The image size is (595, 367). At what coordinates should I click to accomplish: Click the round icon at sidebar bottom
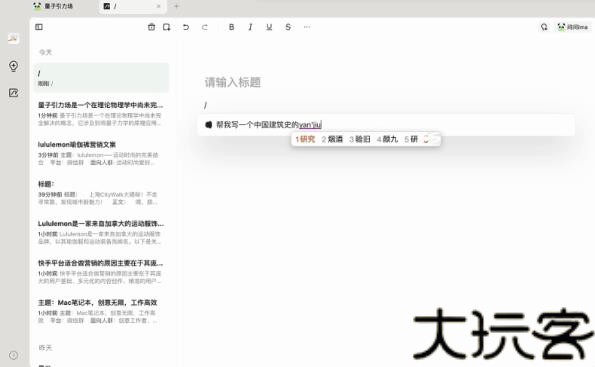13,355
